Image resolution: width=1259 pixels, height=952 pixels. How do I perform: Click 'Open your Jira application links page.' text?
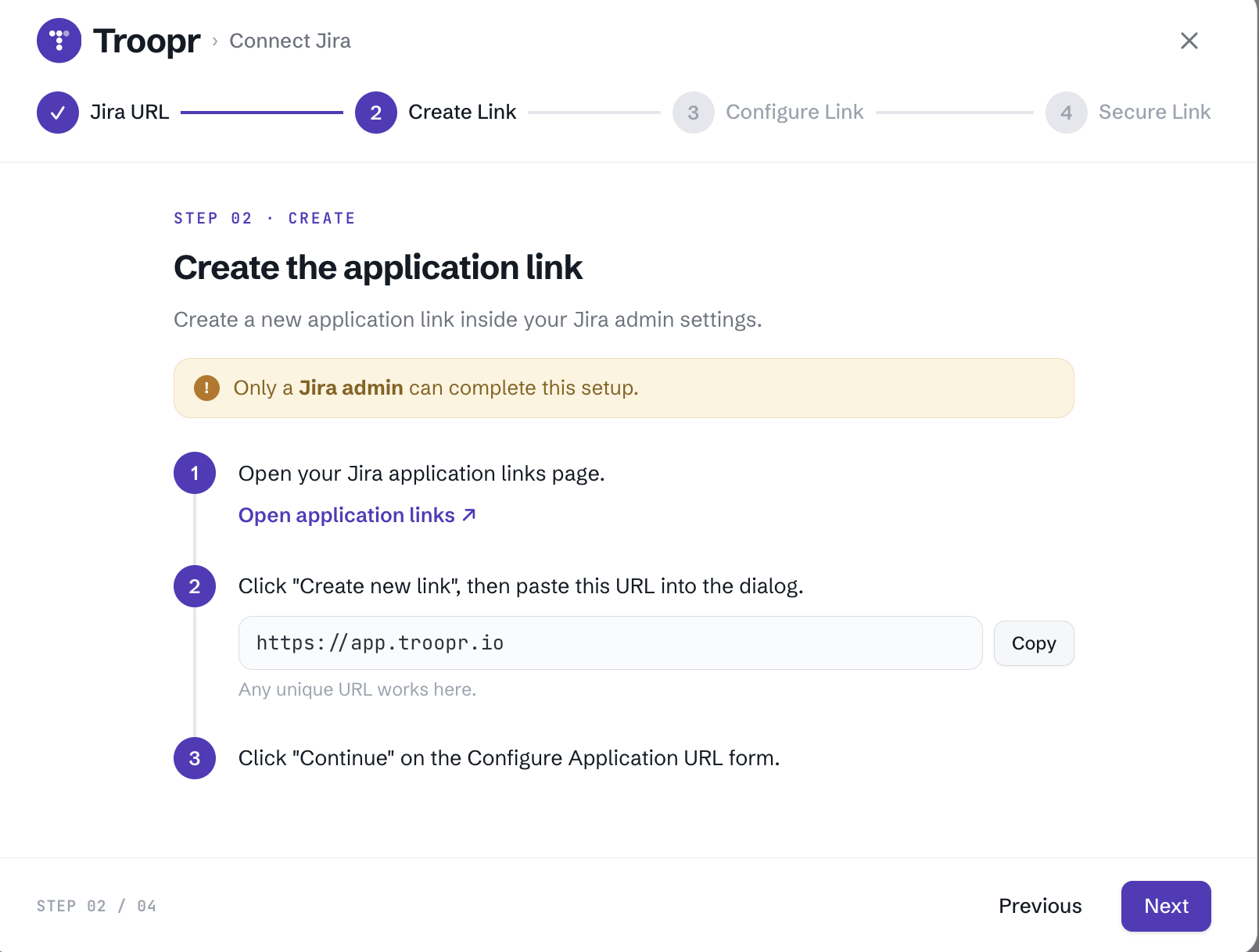[x=421, y=474]
